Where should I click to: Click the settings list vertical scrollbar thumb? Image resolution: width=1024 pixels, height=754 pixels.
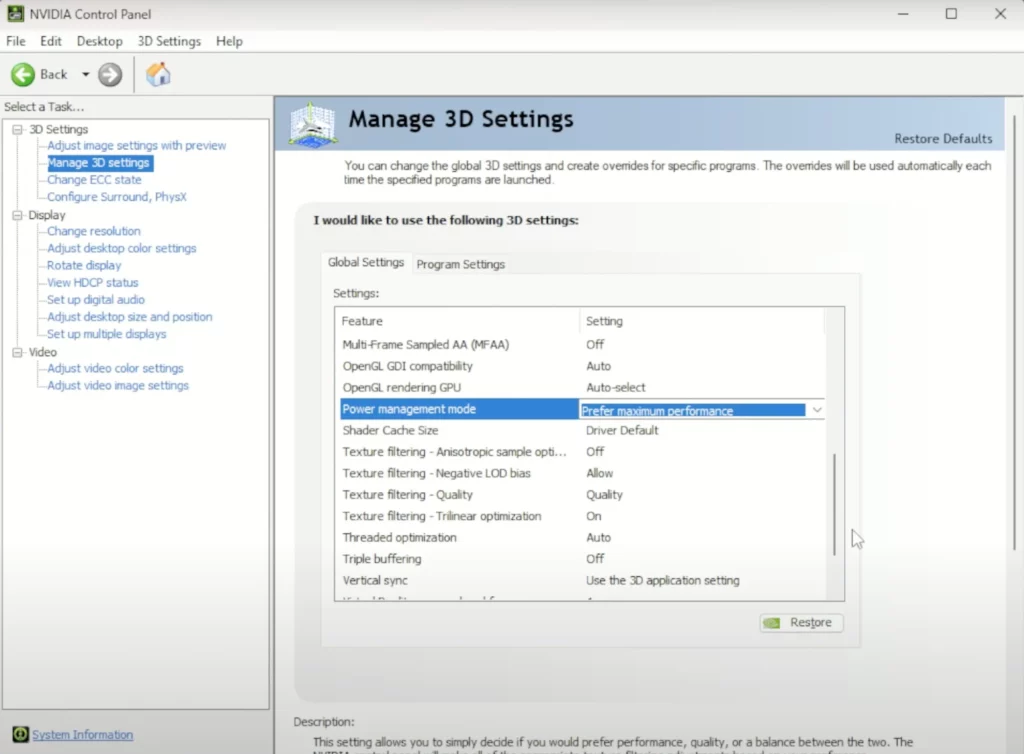click(834, 505)
